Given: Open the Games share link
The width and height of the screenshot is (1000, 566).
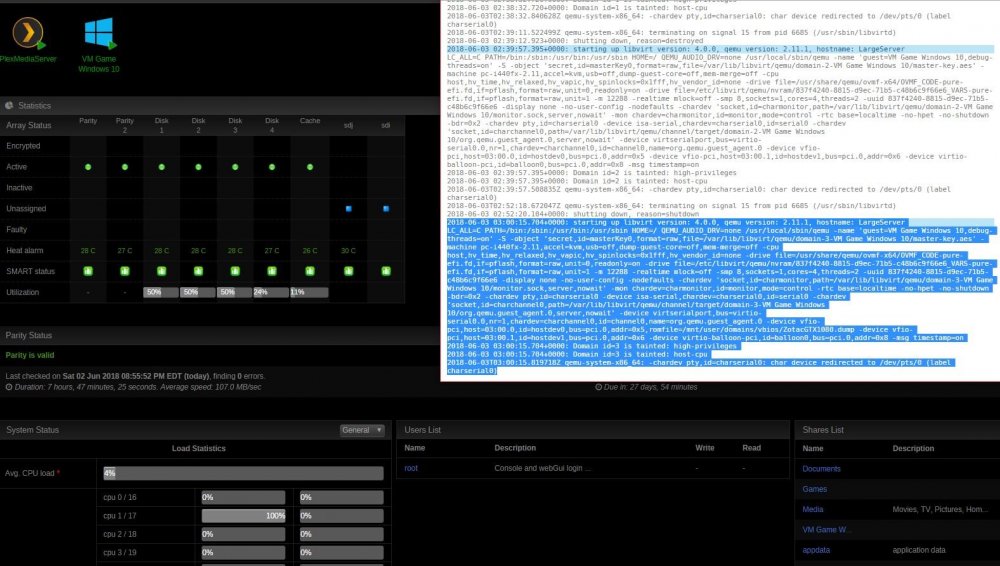Looking at the screenshot, I should (814, 489).
